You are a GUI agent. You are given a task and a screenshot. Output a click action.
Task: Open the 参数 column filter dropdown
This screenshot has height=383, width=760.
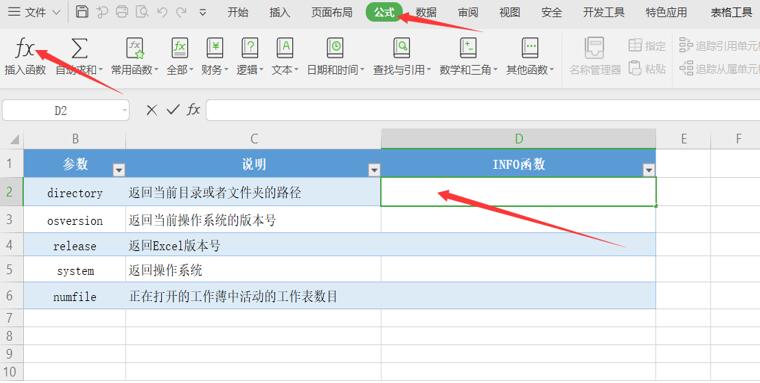coord(119,170)
